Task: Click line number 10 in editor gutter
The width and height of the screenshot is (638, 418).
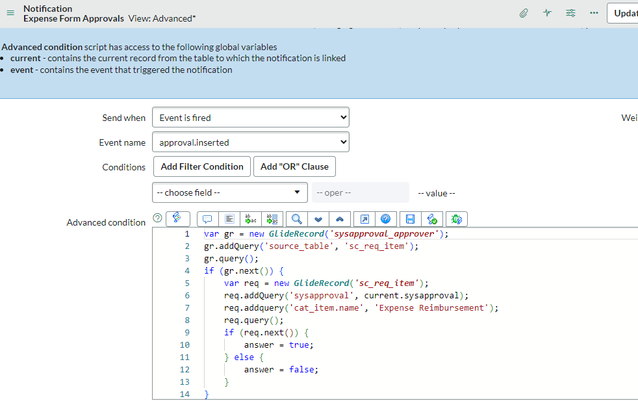Action: [184, 345]
